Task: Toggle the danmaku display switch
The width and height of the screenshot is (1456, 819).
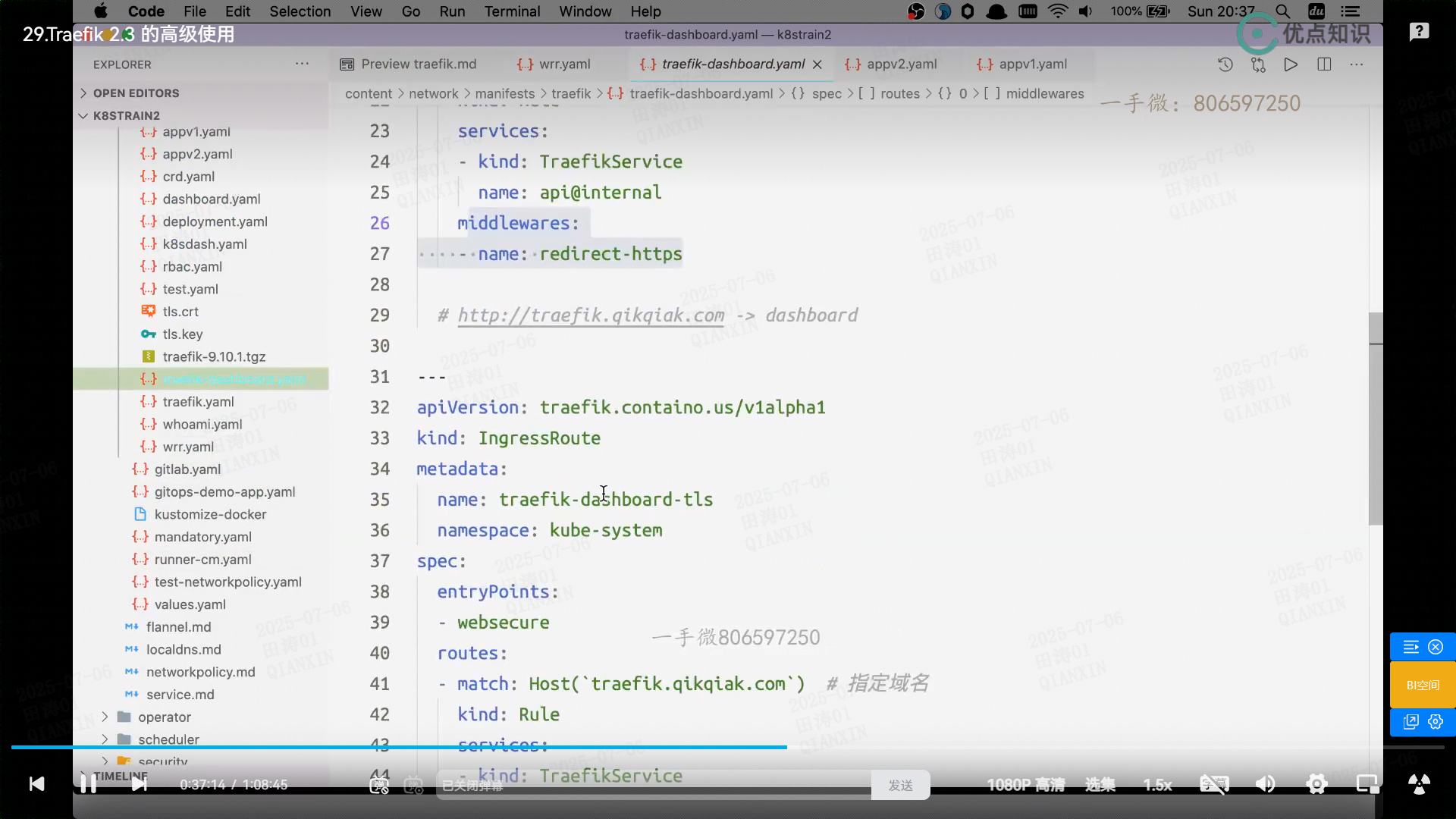Action: 379,786
